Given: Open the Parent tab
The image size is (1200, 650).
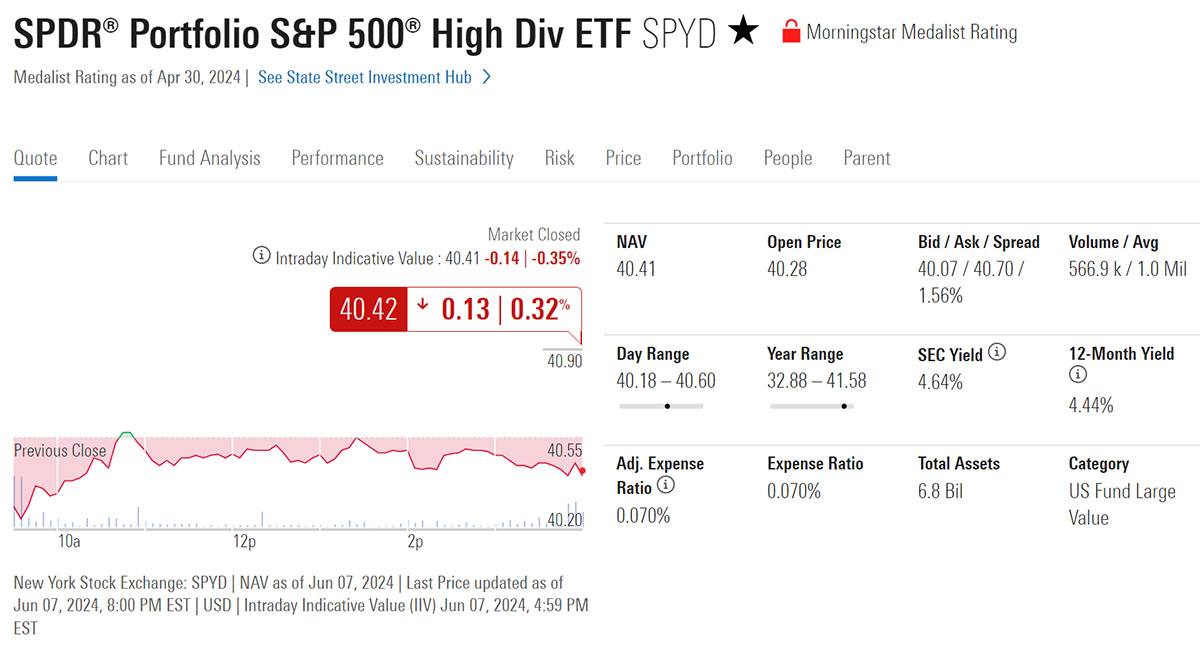Looking at the screenshot, I should pos(866,158).
